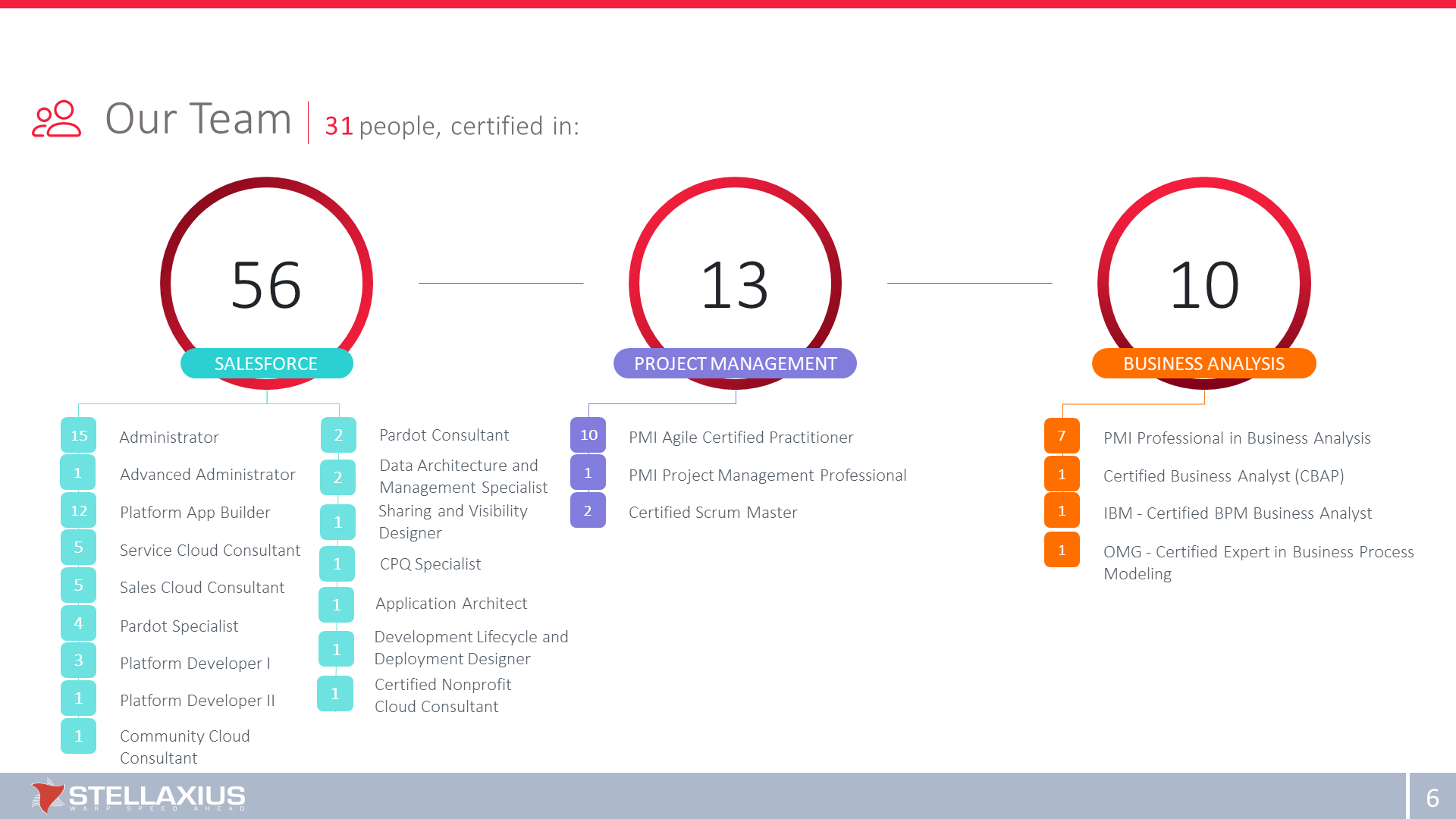
Task: Click the orange badge 7 for PMI Business Analysis
Action: 1062,436
